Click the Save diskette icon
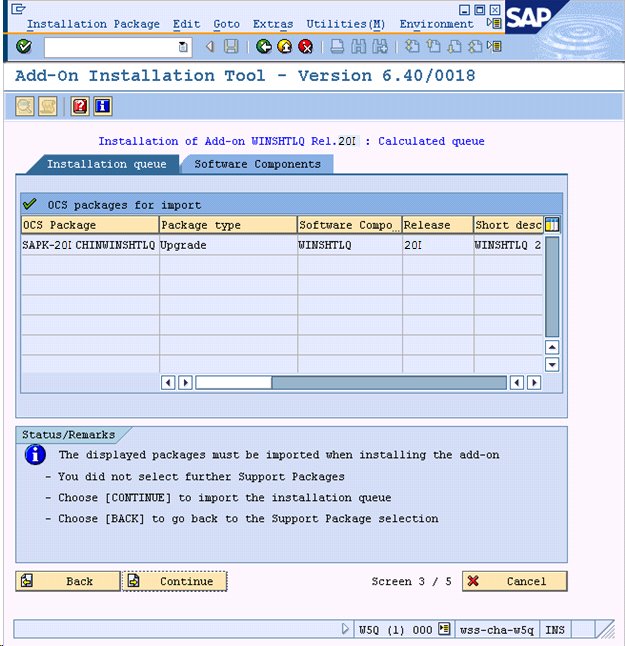Screen dimensions: 625x646 point(231,47)
